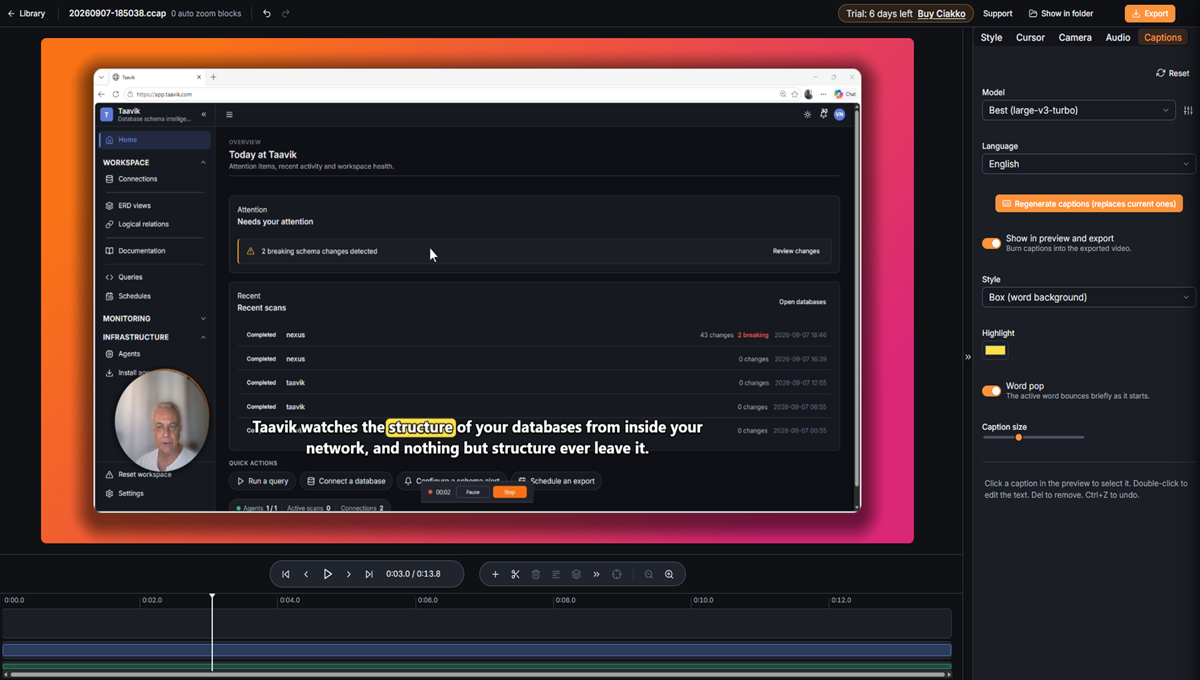Screen dimensions: 1200x680
Task: Click the plus icon in the timeline toolbar
Action: pyautogui.click(x=495, y=574)
